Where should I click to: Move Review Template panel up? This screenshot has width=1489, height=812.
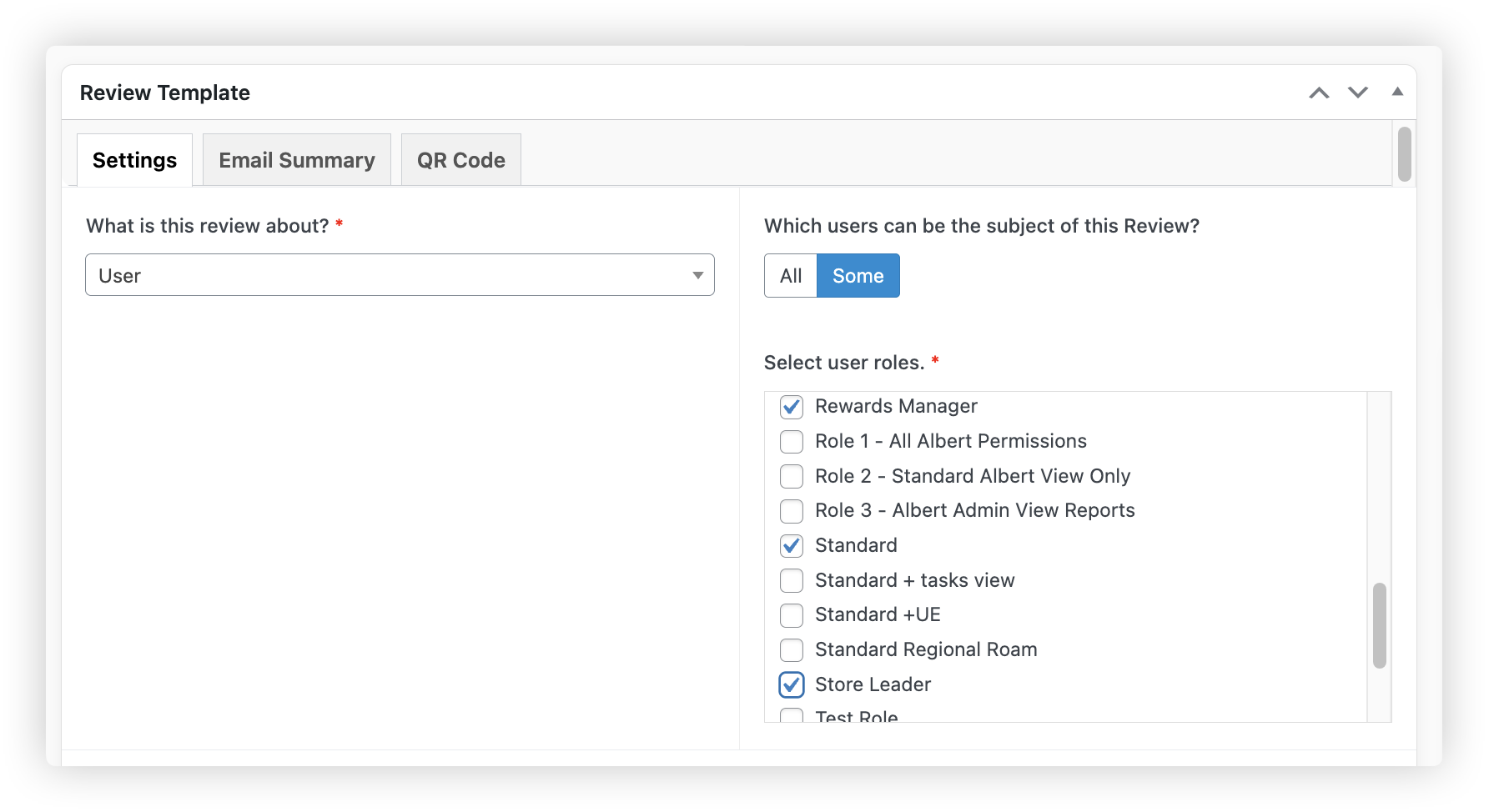[1319, 93]
